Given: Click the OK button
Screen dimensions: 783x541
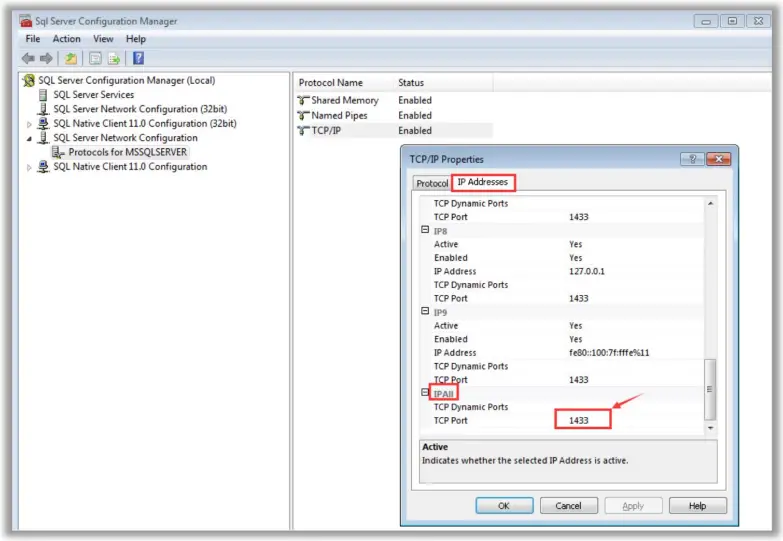Looking at the screenshot, I should coord(504,506).
